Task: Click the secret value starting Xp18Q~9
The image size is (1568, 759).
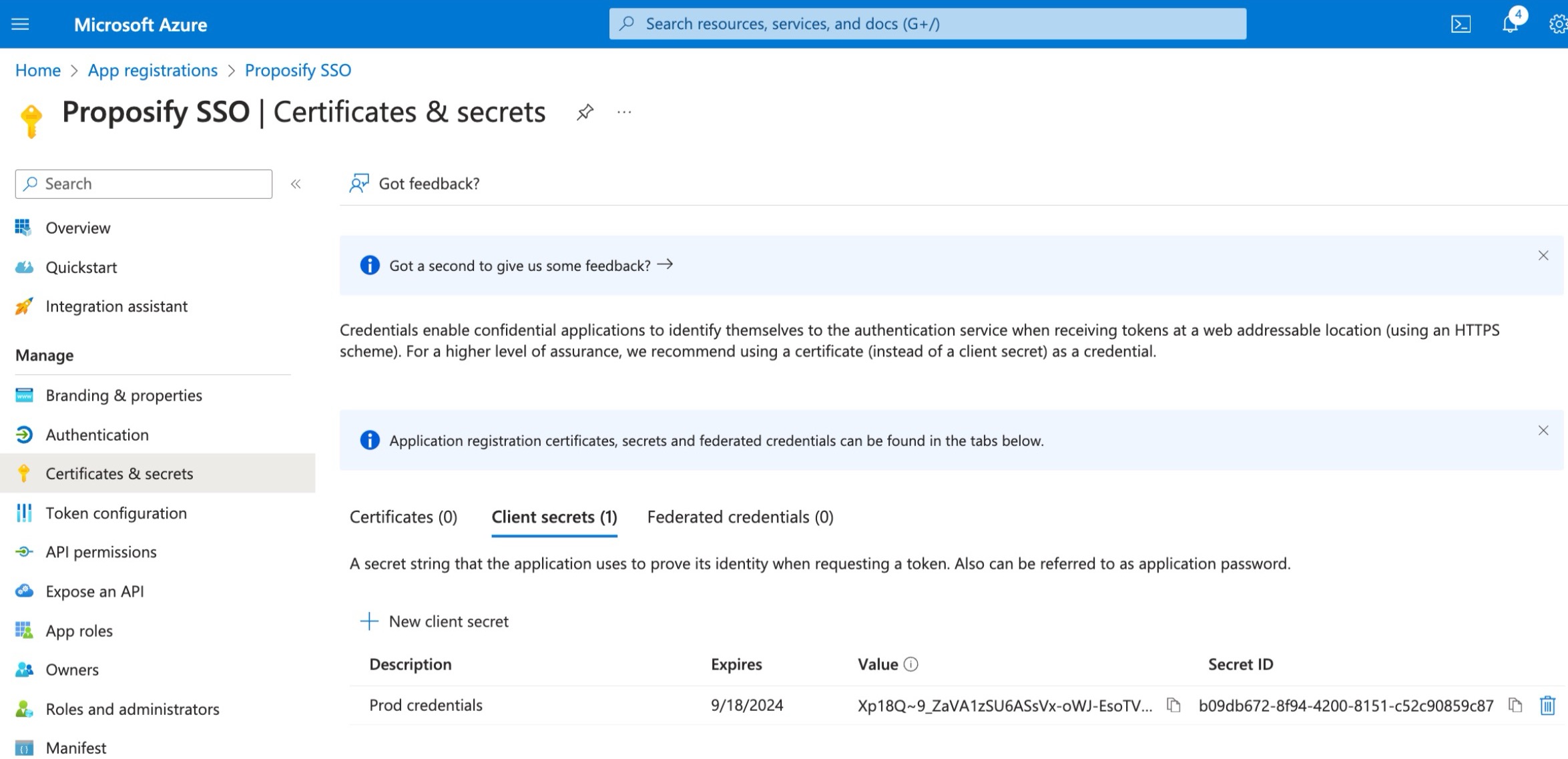Action: [1005, 706]
